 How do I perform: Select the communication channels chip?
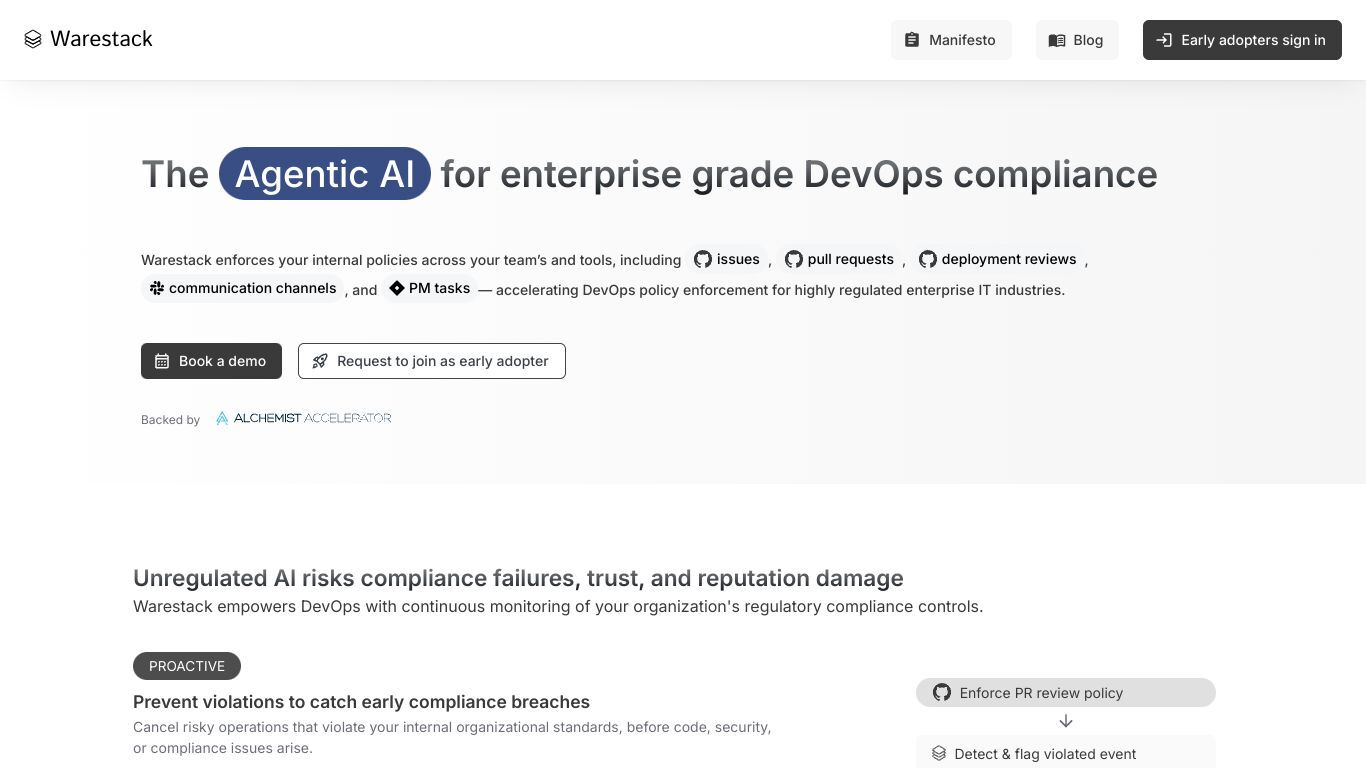point(242,288)
